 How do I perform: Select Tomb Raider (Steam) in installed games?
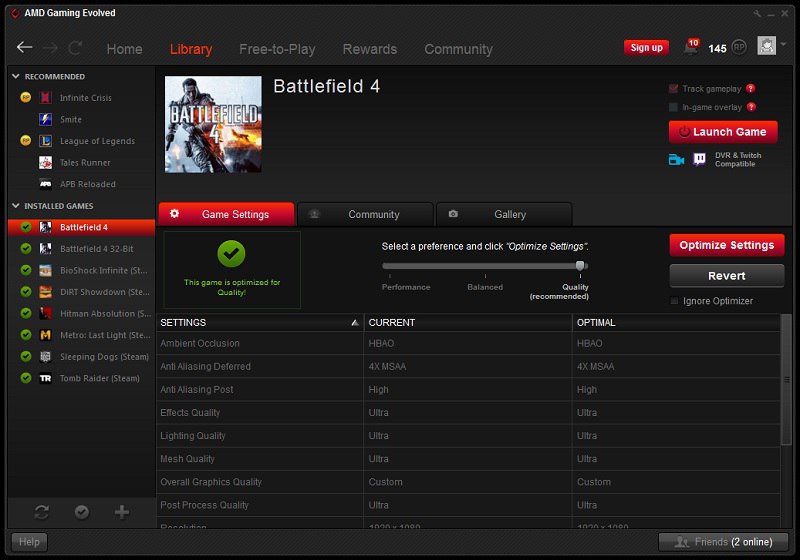click(x=99, y=378)
